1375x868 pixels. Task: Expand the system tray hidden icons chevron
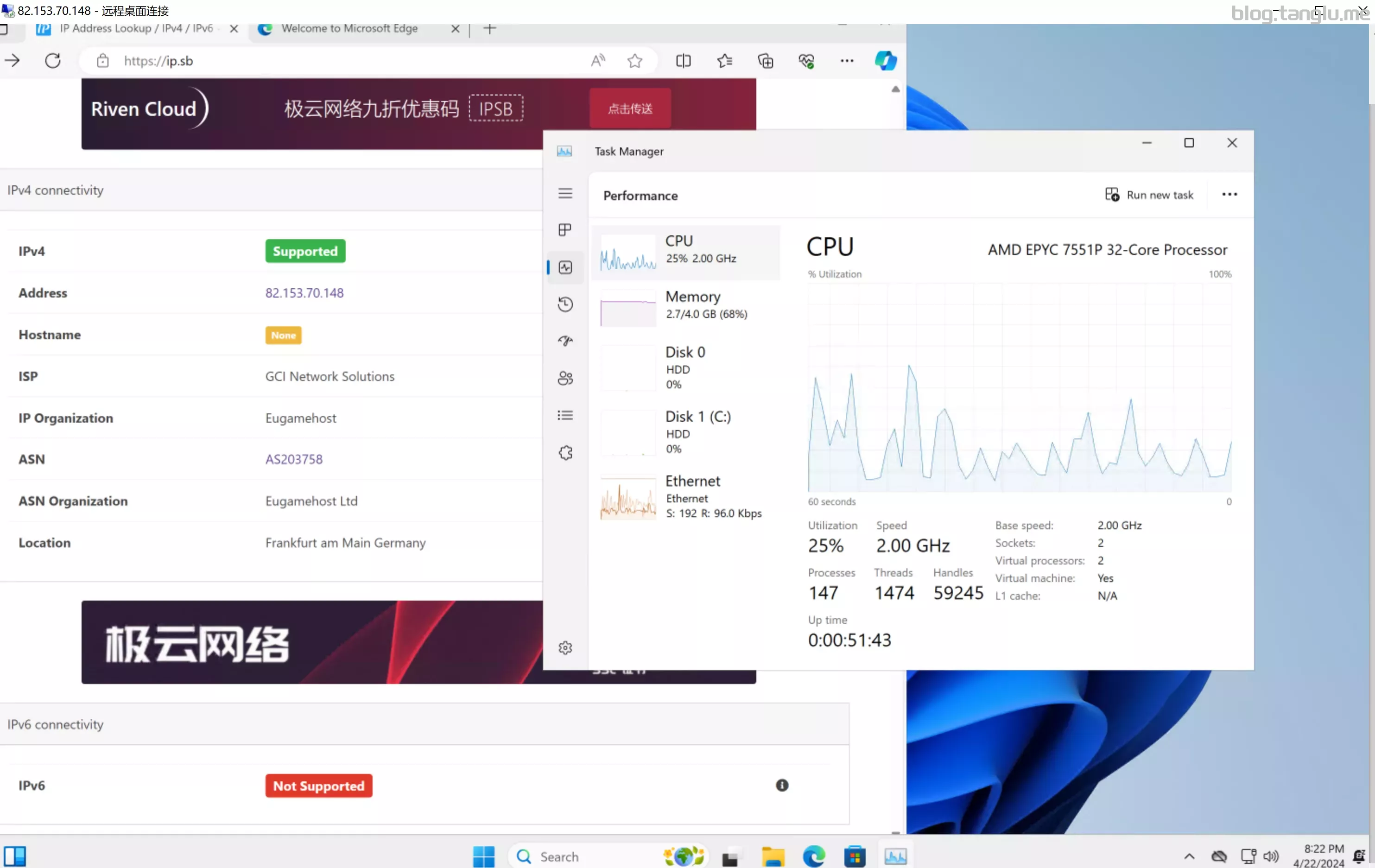tap(1189, 855)
